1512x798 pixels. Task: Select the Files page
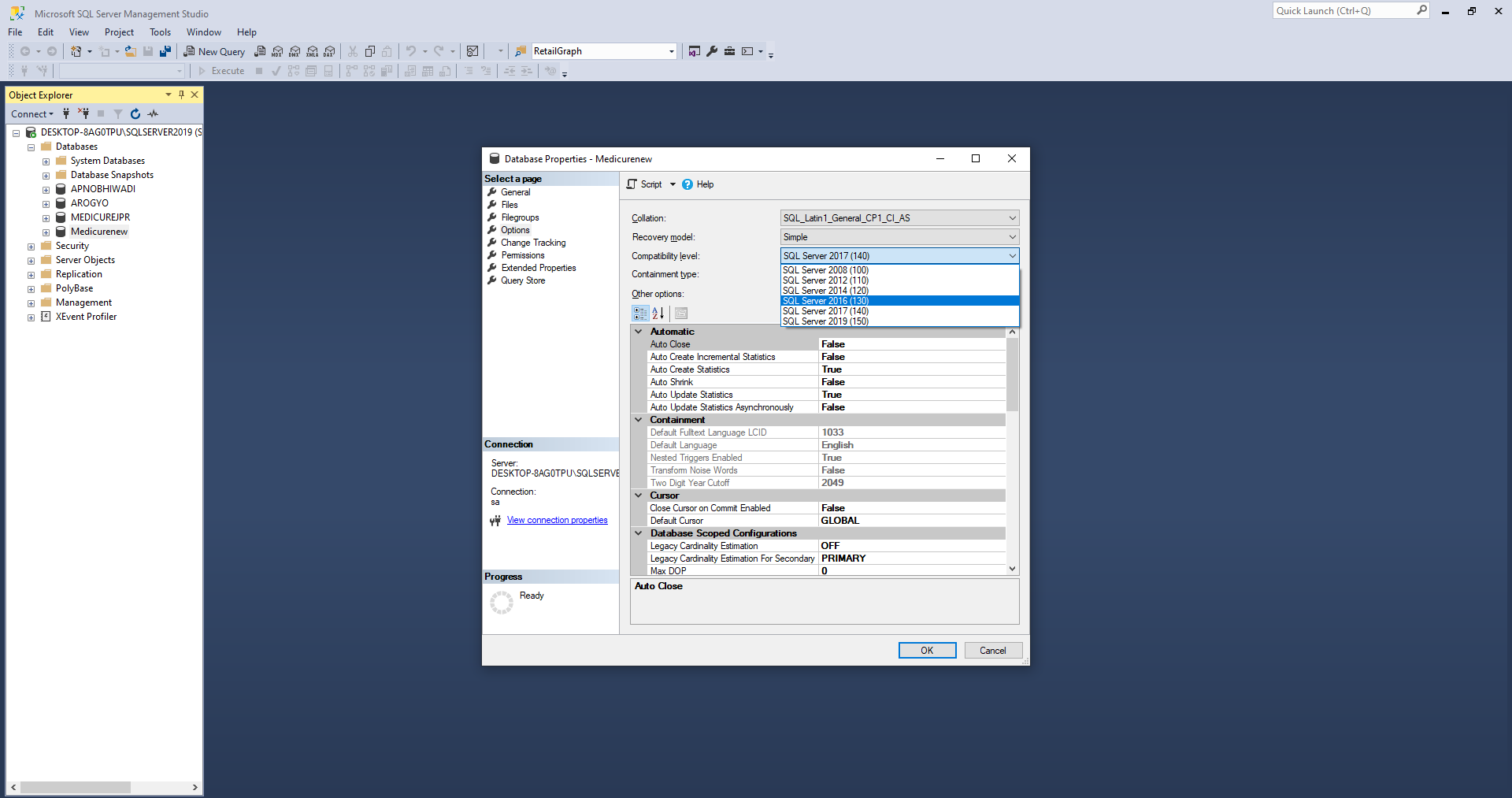pos(509,205)
